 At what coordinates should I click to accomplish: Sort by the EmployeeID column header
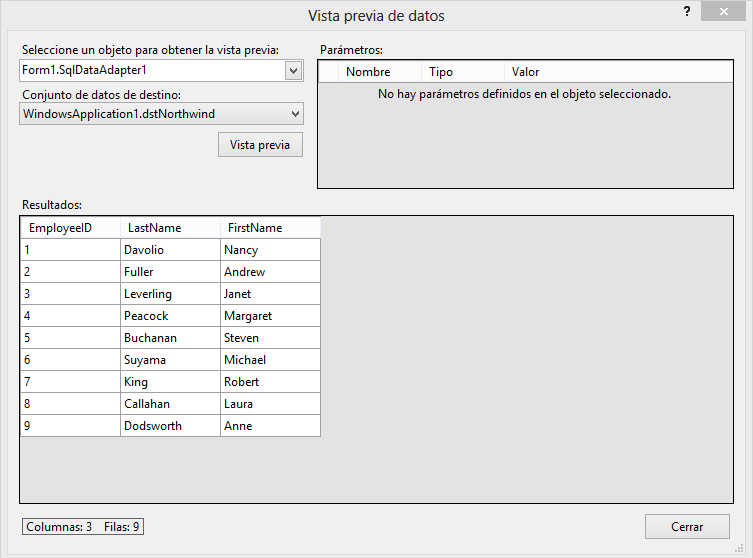[x=71, y=228]
